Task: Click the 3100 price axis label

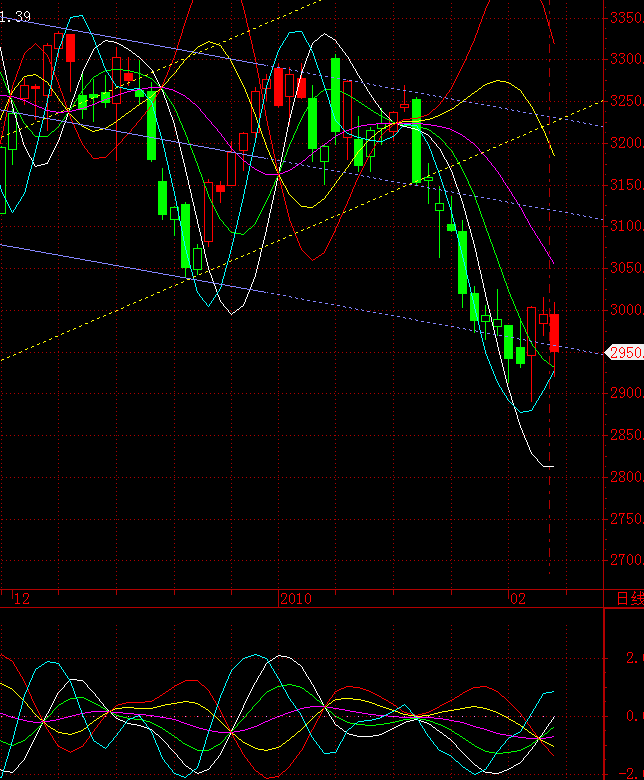Action: (x=627, y=226)
